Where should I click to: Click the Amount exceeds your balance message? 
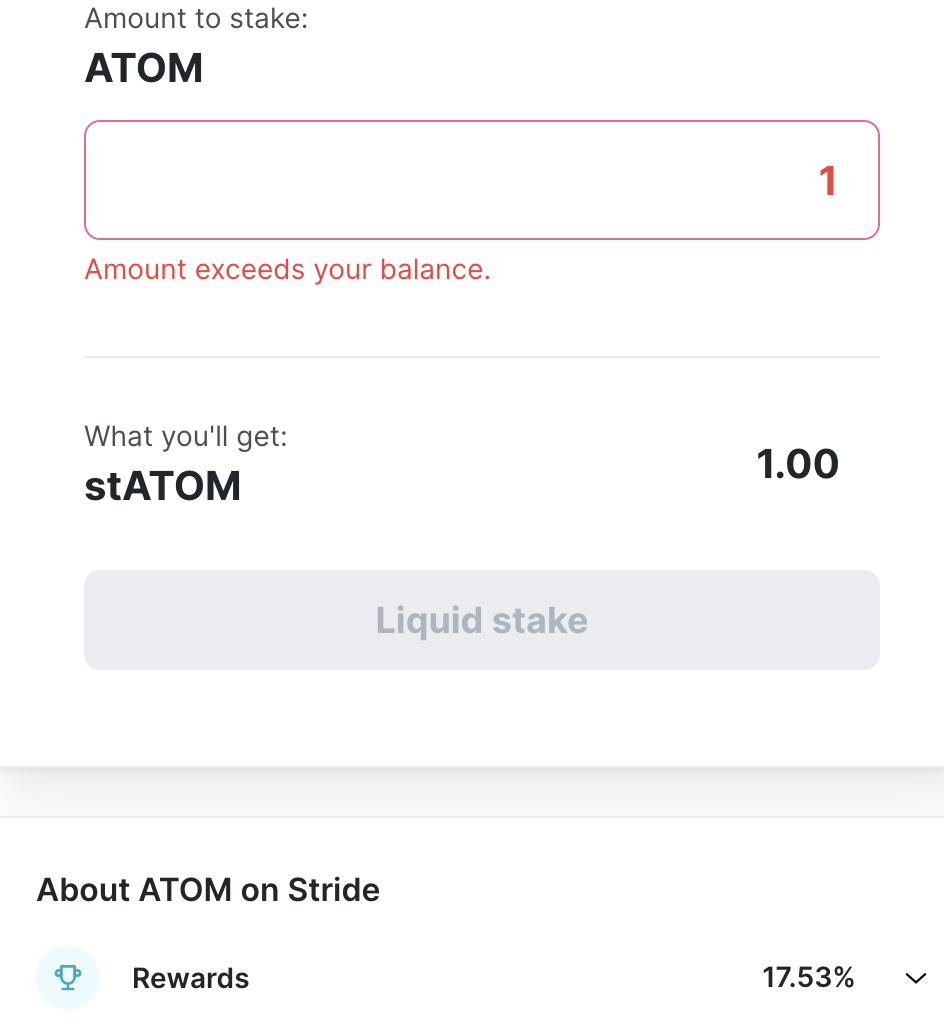(288, 270)
